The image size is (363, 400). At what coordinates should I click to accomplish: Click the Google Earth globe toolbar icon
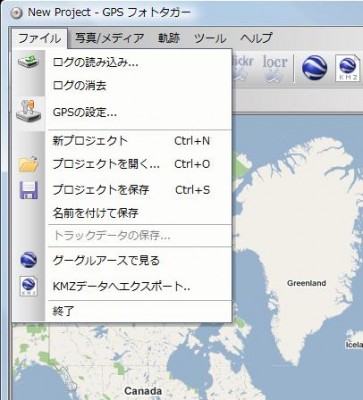point(314,68)
